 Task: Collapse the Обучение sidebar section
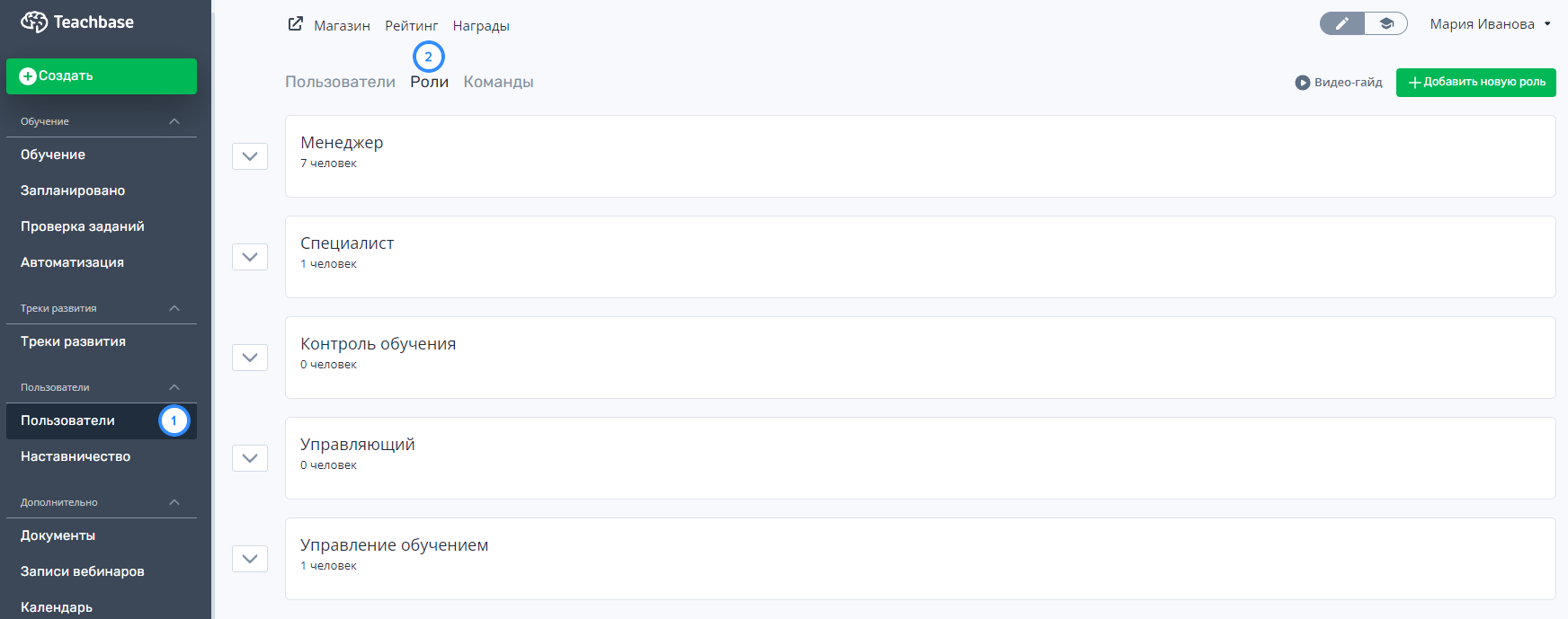tap(174, 121)
